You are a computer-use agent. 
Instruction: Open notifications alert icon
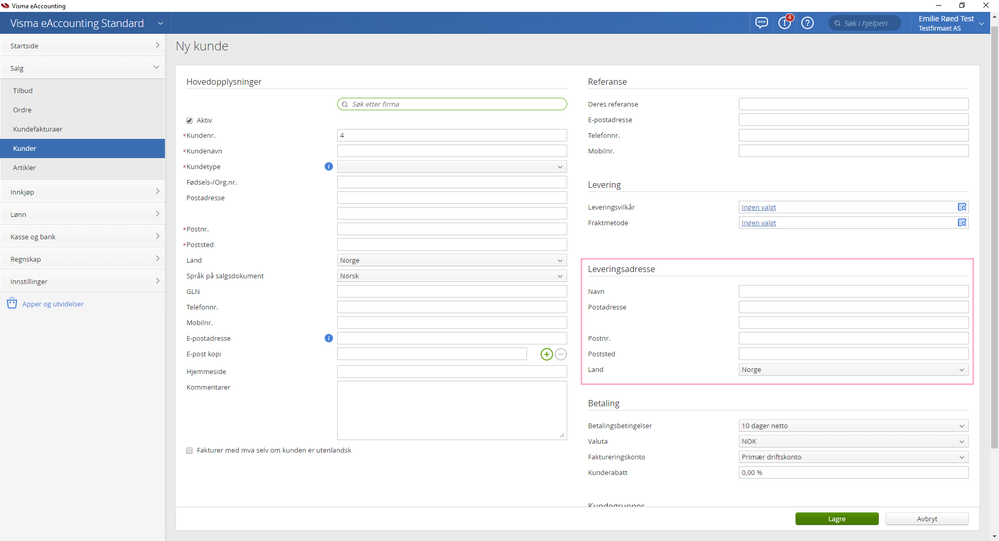pyautogui.click(x=784, y=22)
